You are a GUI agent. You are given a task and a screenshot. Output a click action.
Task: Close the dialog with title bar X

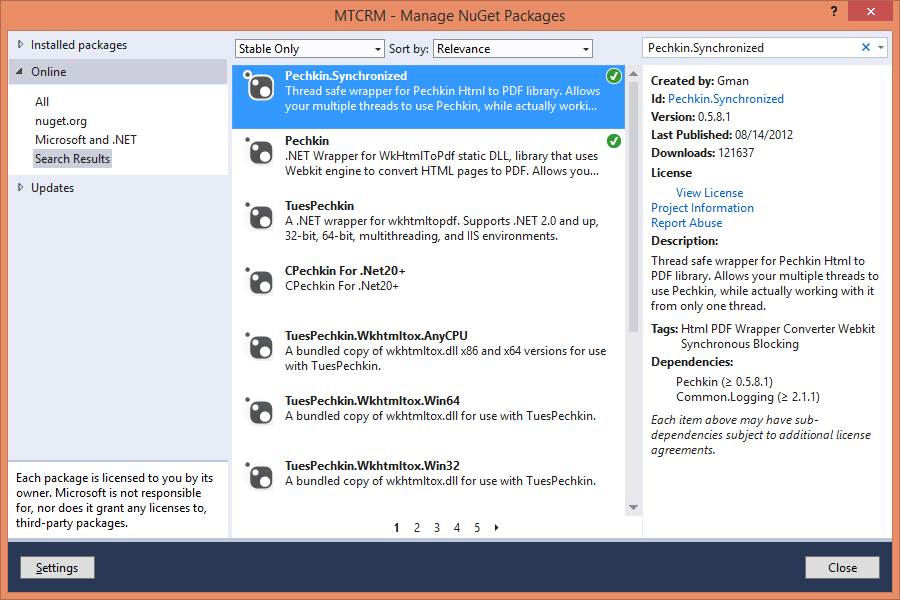[x=870, y=11]
